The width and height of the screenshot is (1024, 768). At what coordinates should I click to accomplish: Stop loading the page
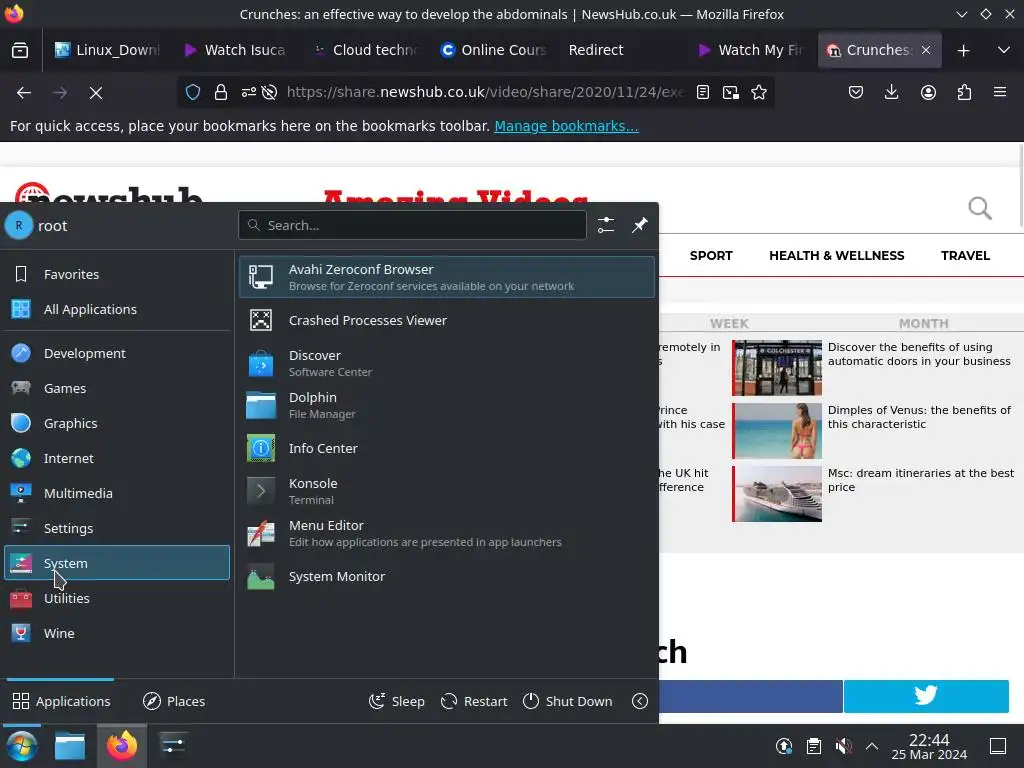click(96, 93)
